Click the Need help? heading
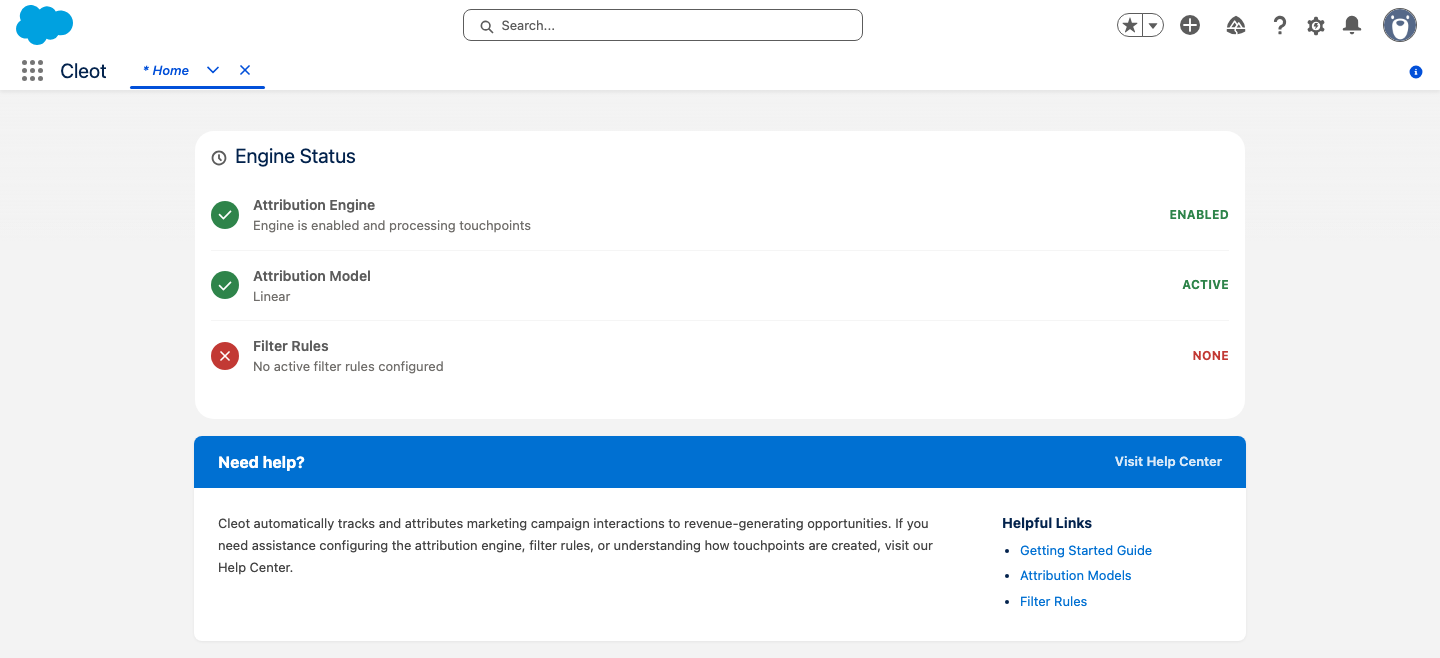This screenshot has height=658, width=1440. (261, 462)
